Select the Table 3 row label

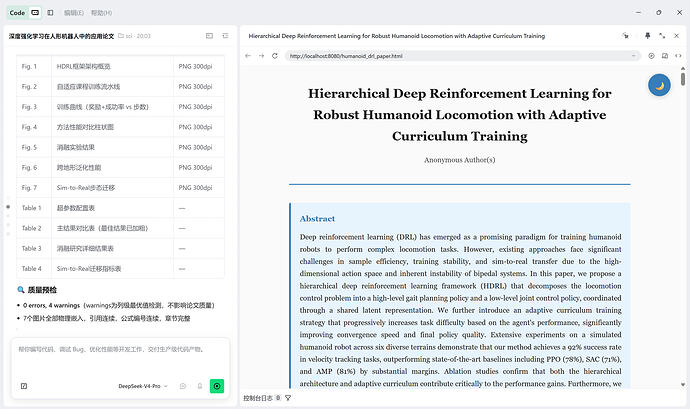32,249
